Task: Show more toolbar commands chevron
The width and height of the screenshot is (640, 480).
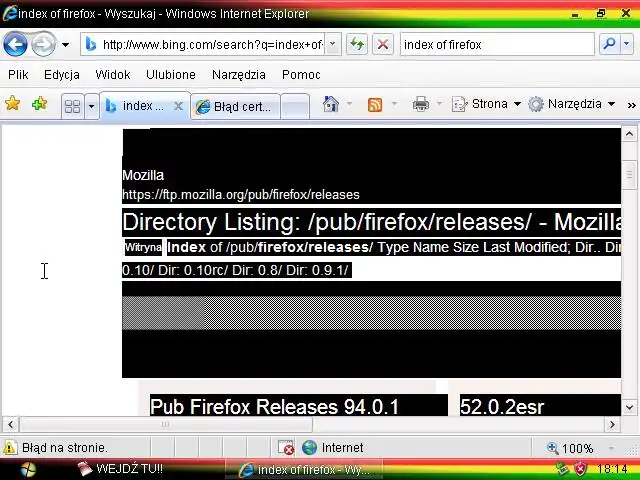Action: [631, 105]
